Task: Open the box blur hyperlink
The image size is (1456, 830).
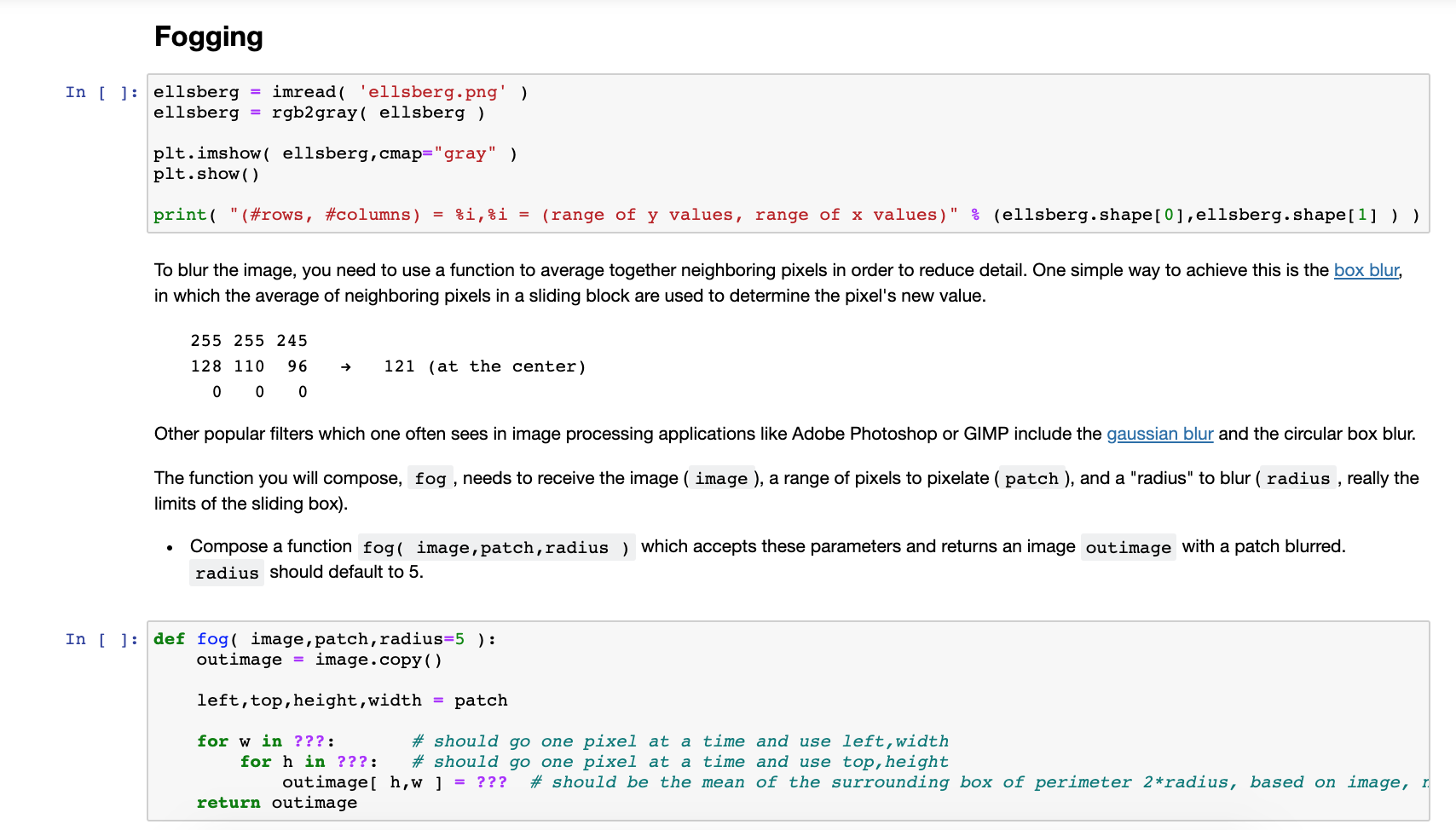Action: click(1366, 270)
